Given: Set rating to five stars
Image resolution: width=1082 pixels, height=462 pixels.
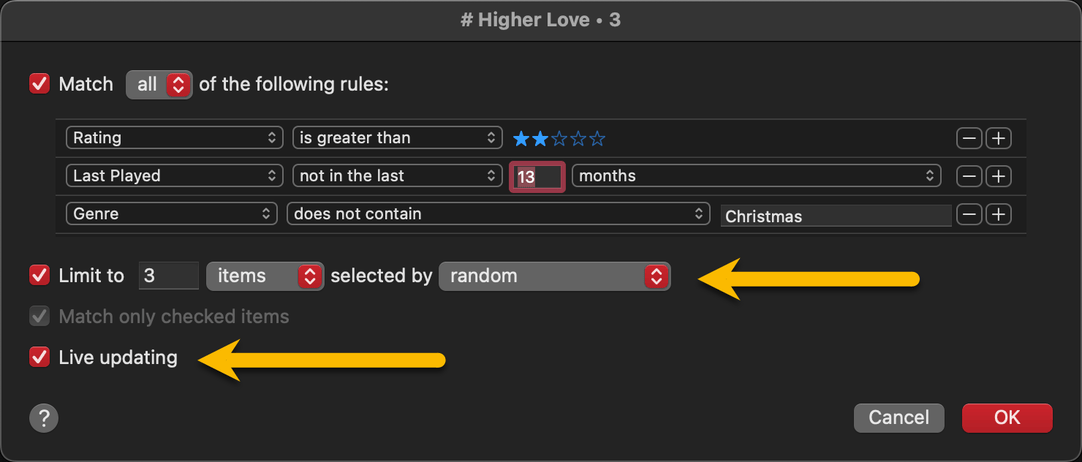Looking at the screenshot, I should [598, 138].
